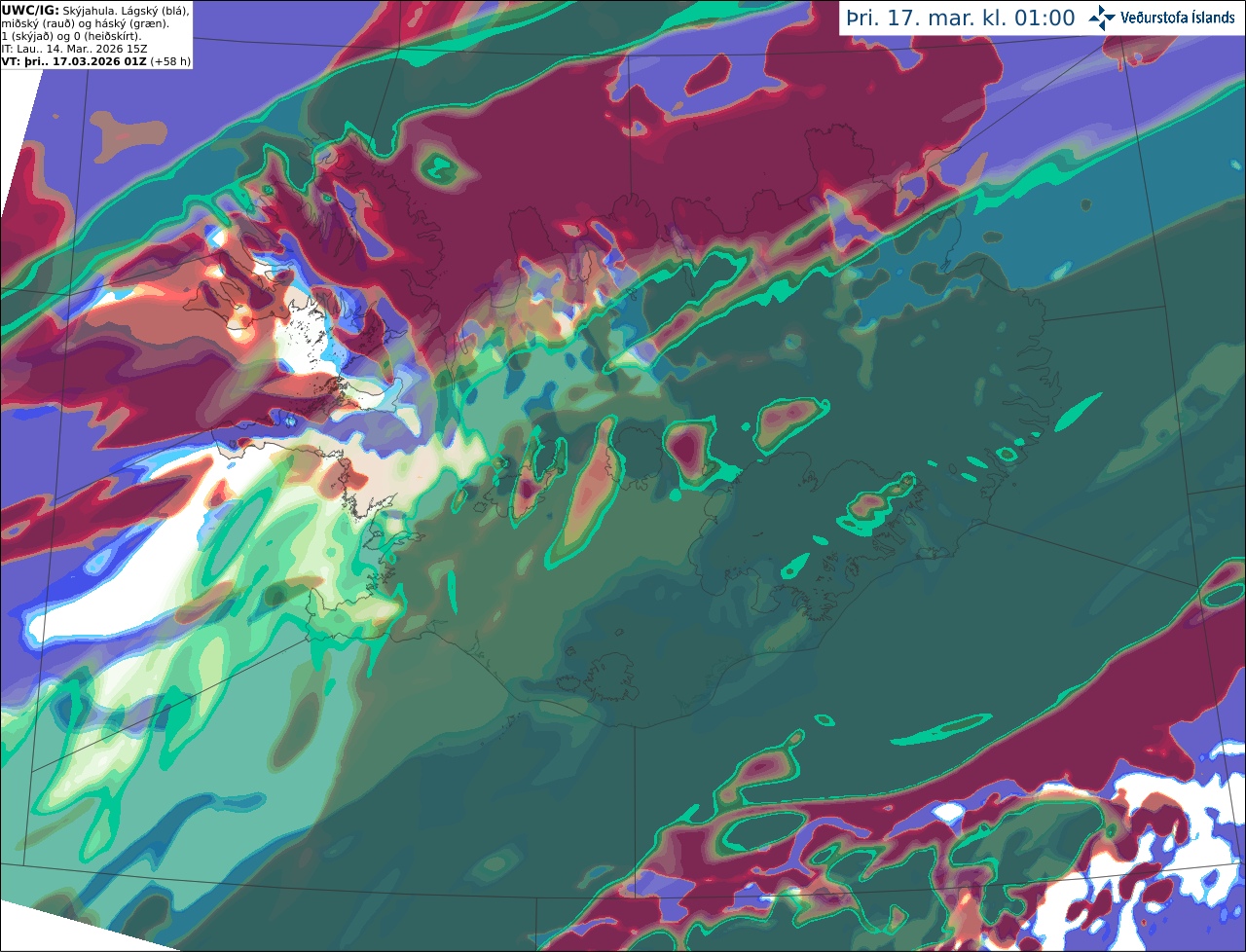Click the Veðurstofa Íslands logo icon

coord(1102,18)
